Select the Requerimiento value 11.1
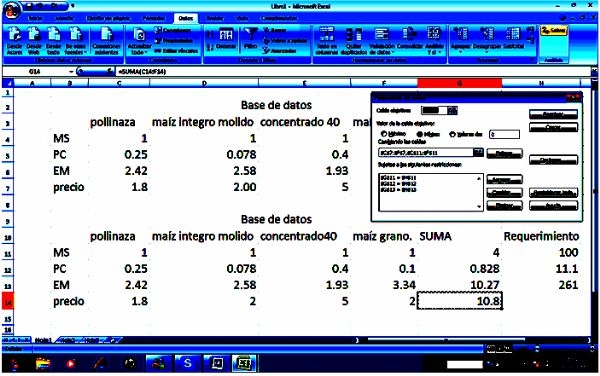 tap(566, 269)
